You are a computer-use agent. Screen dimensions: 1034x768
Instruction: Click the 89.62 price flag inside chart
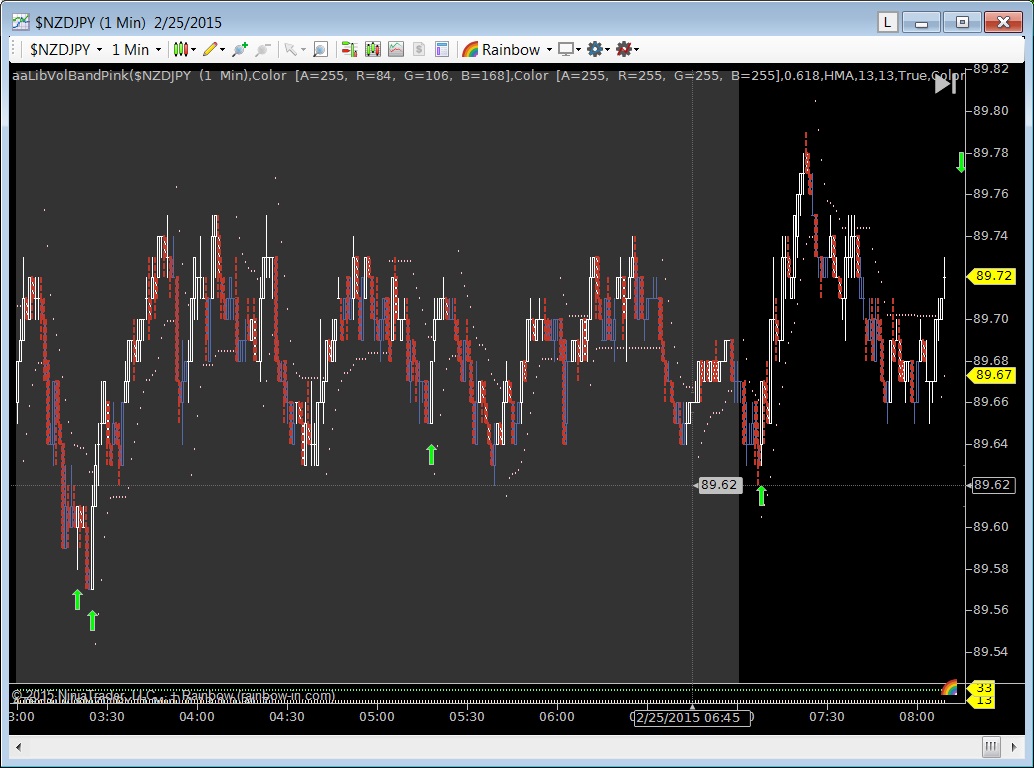click(718, 485)
